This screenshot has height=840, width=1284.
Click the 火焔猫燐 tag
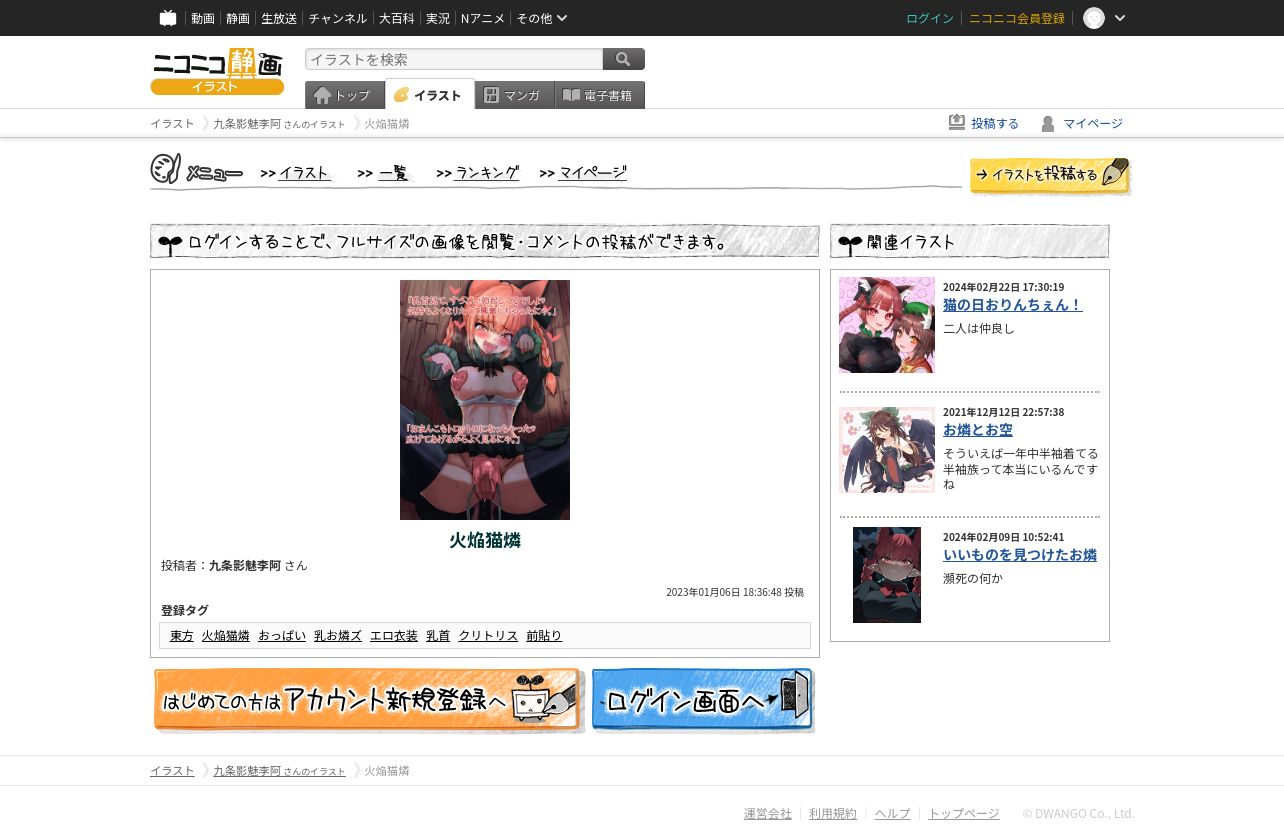point(226,636)
